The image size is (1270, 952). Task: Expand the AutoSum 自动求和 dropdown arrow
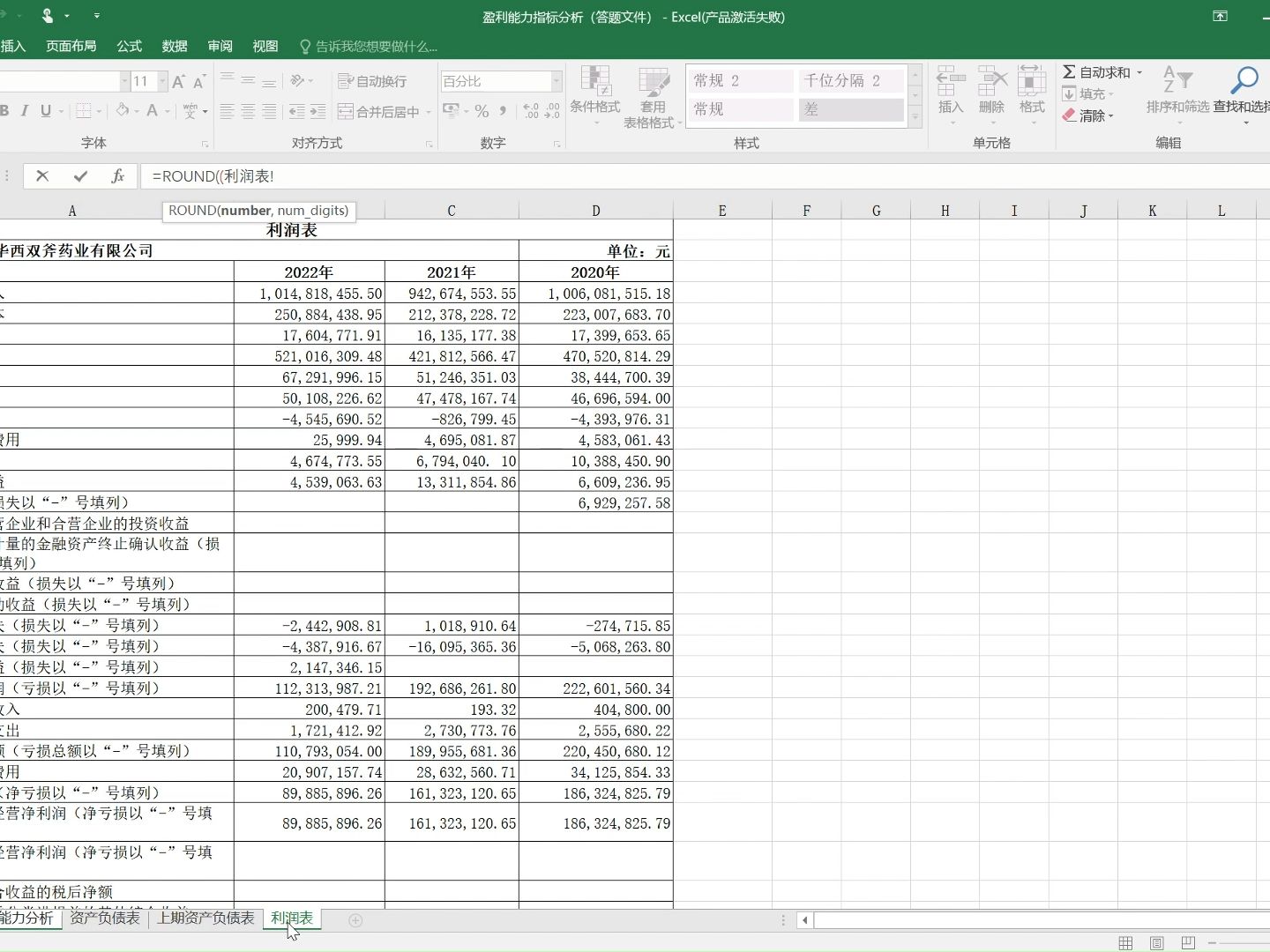(x=1139, y=72)
